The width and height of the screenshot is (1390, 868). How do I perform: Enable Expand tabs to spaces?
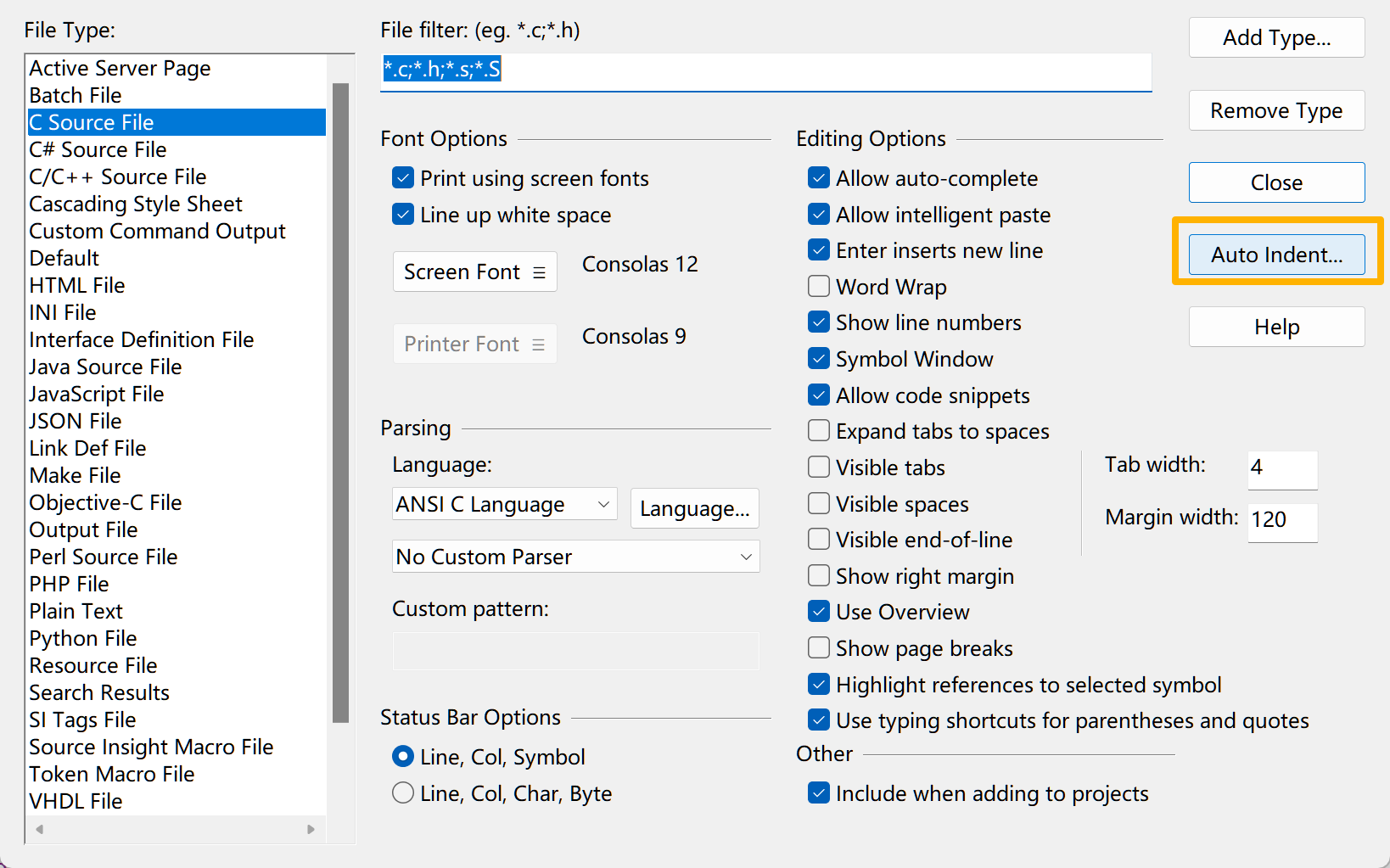pos(819,431)
